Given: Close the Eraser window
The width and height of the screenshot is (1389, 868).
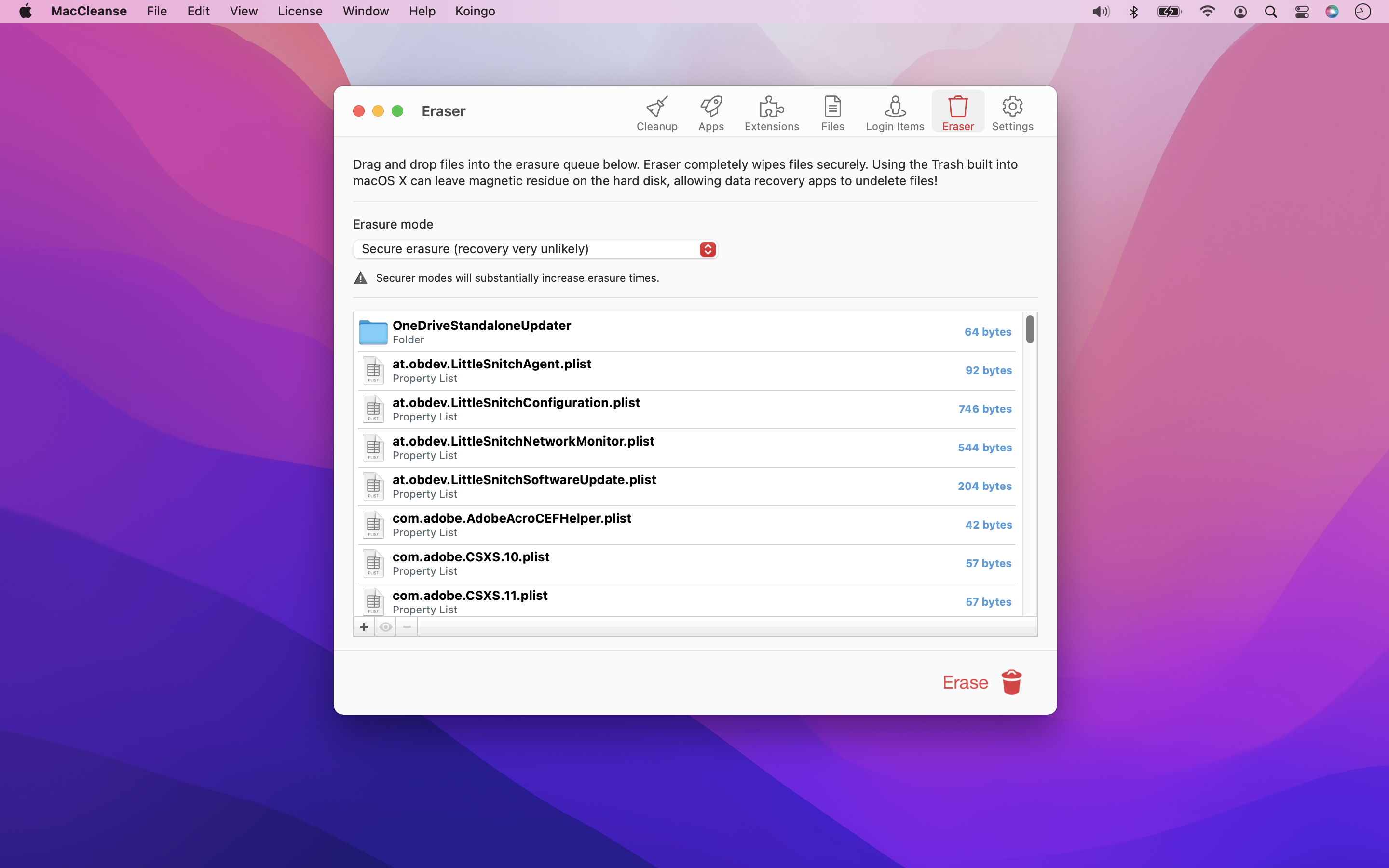Looking at the screenshot, I should coord(359,111).
